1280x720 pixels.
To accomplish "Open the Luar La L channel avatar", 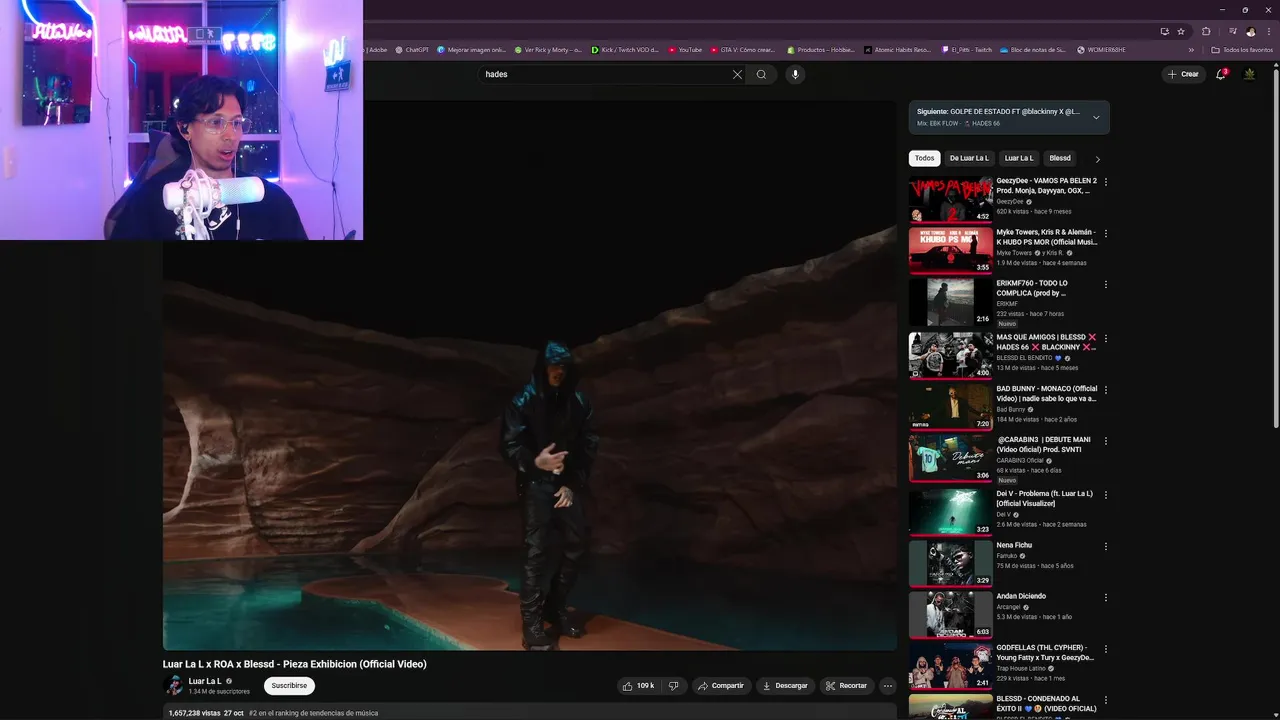I will [174, 685].
